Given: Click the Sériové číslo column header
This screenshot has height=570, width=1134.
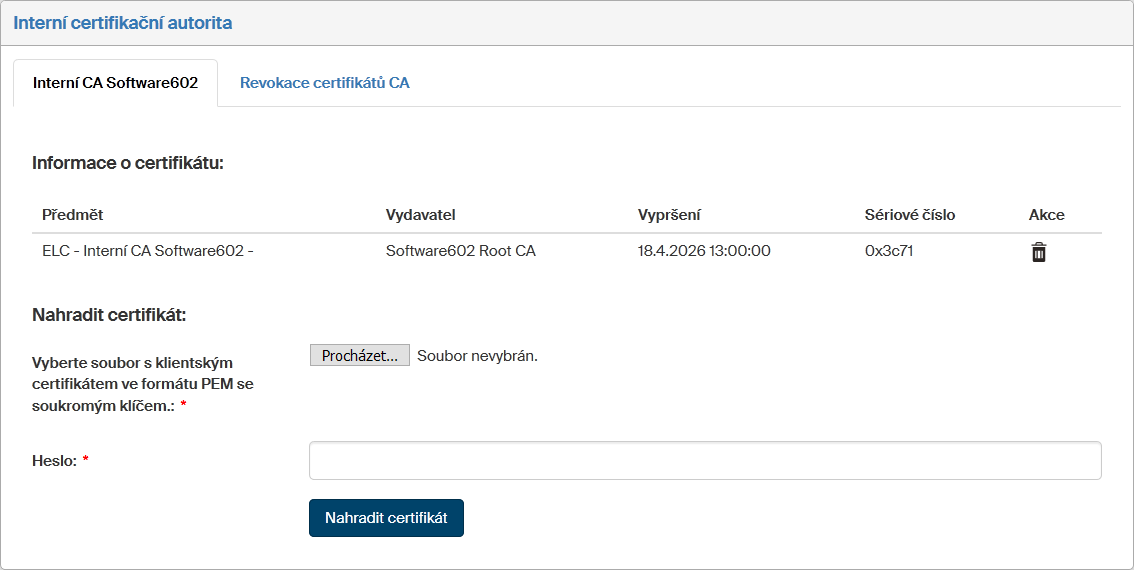Looking at the screenshot, I should 910,215.
